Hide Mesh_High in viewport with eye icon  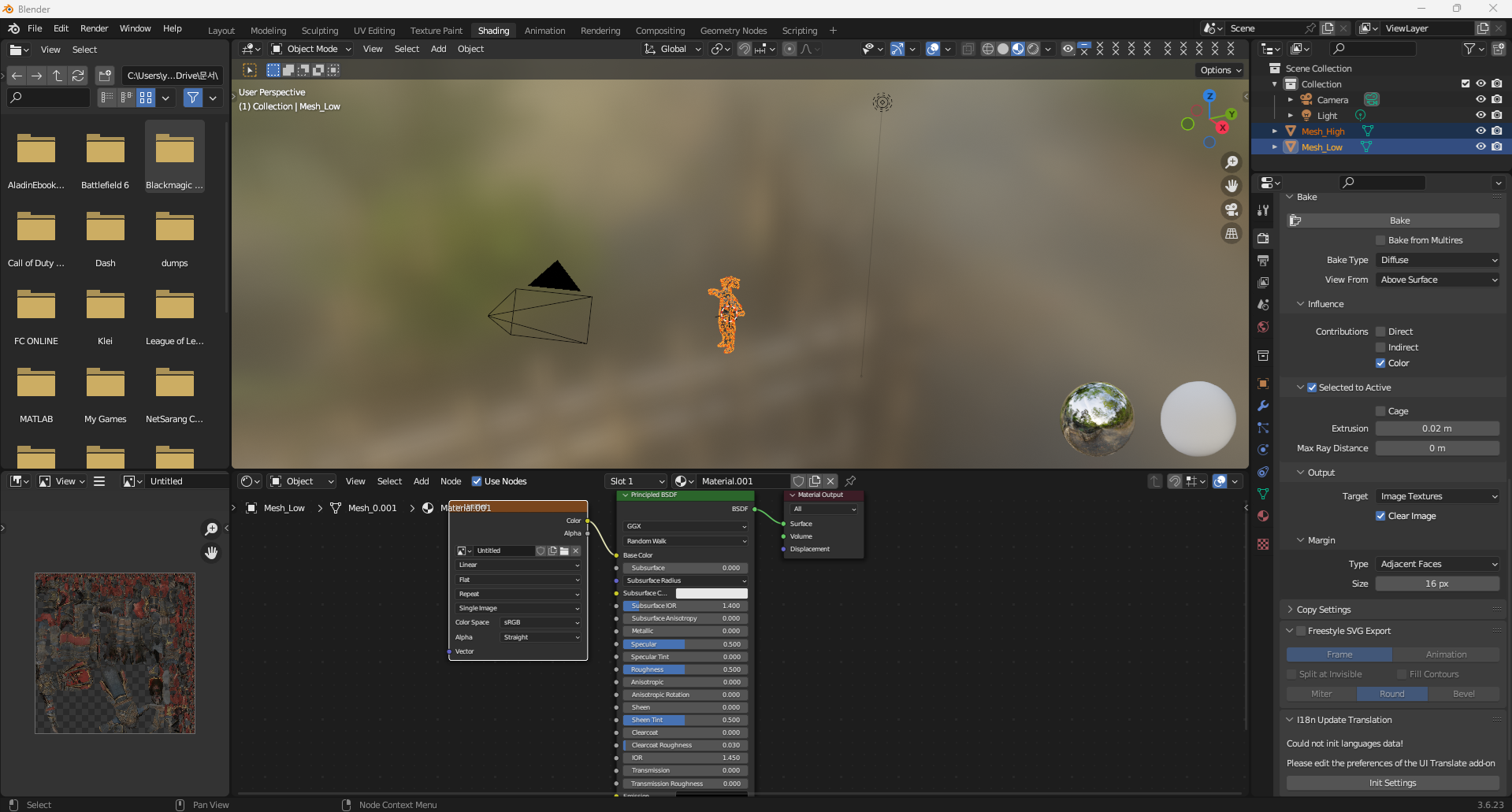(1480, 131)
